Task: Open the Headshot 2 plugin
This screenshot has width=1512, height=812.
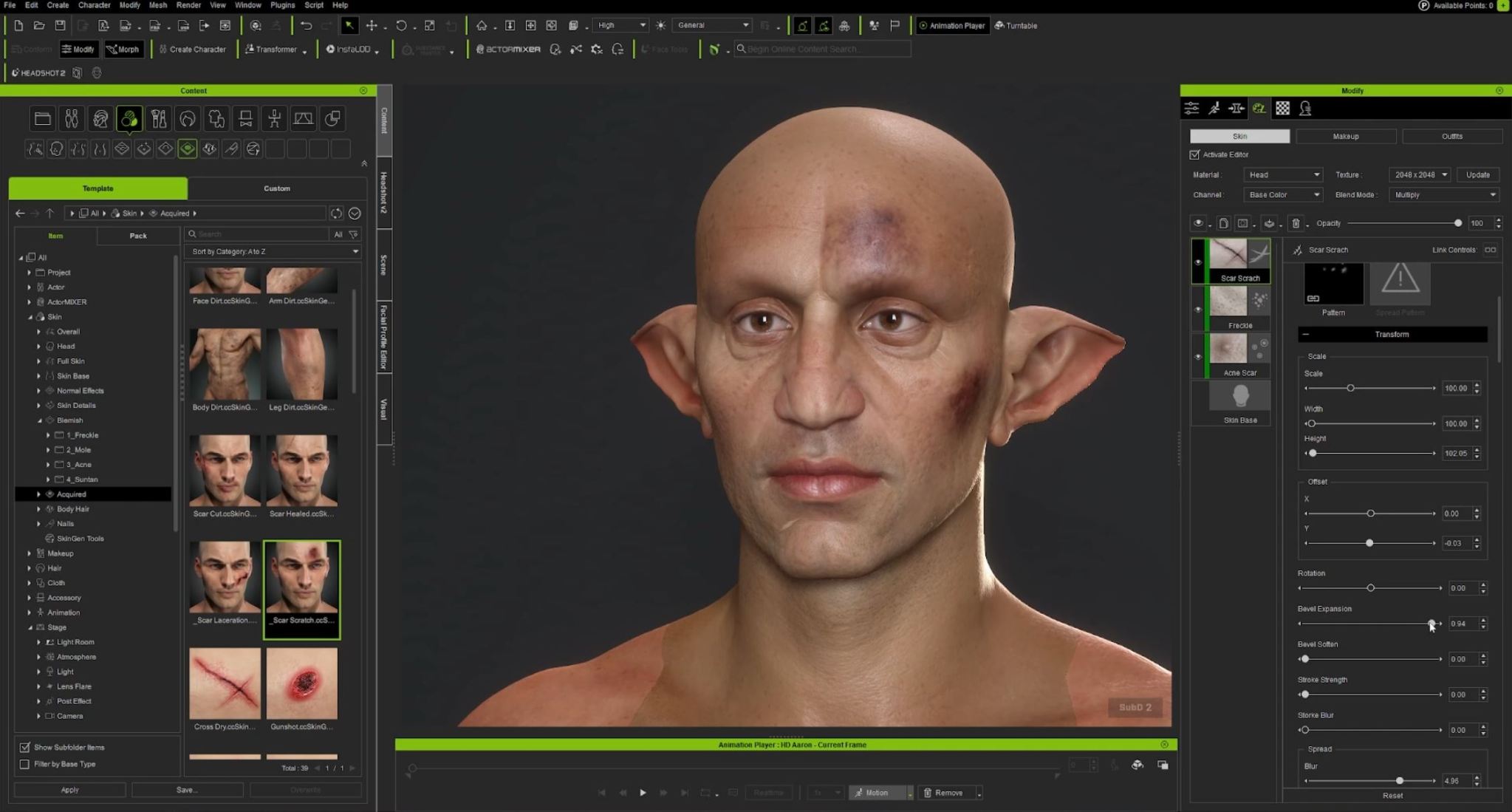Action: pos(38,72)
